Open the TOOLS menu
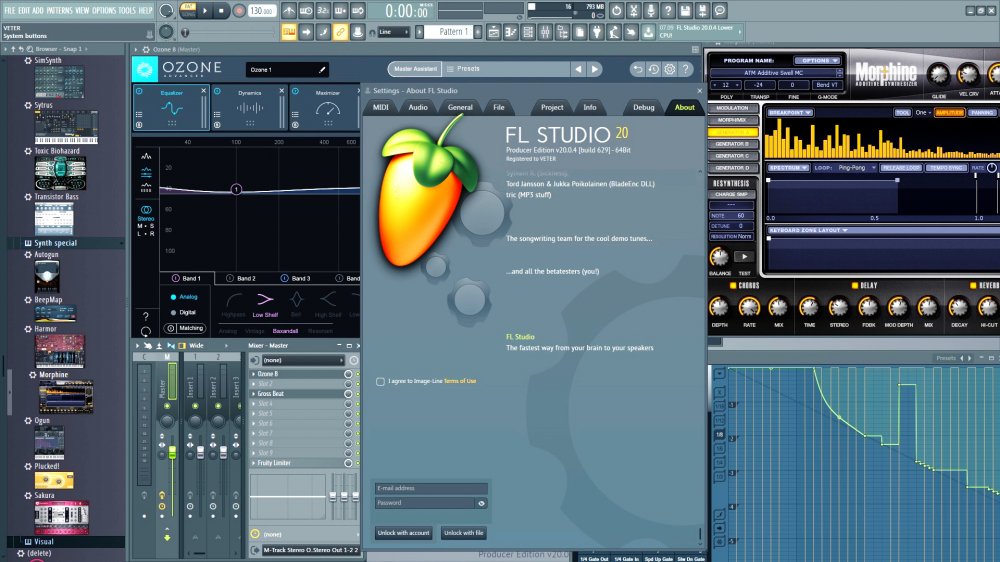 point(127,10)
